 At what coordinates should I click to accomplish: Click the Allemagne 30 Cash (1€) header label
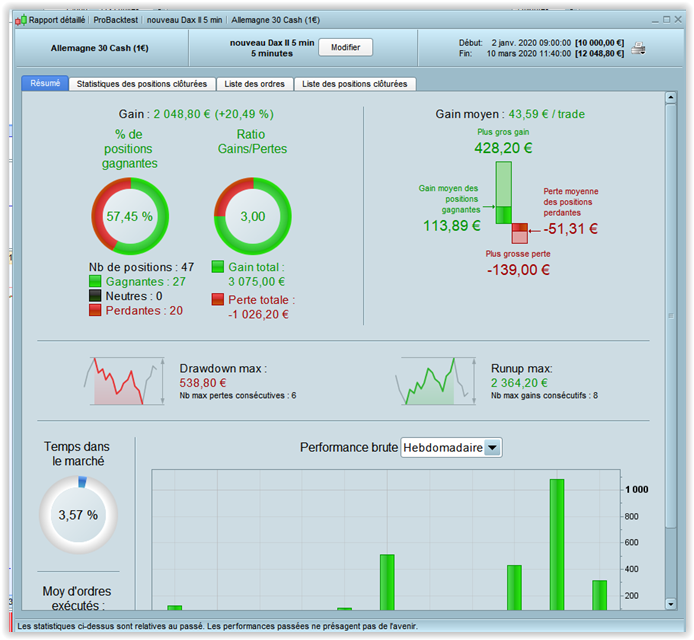point(100,48)
